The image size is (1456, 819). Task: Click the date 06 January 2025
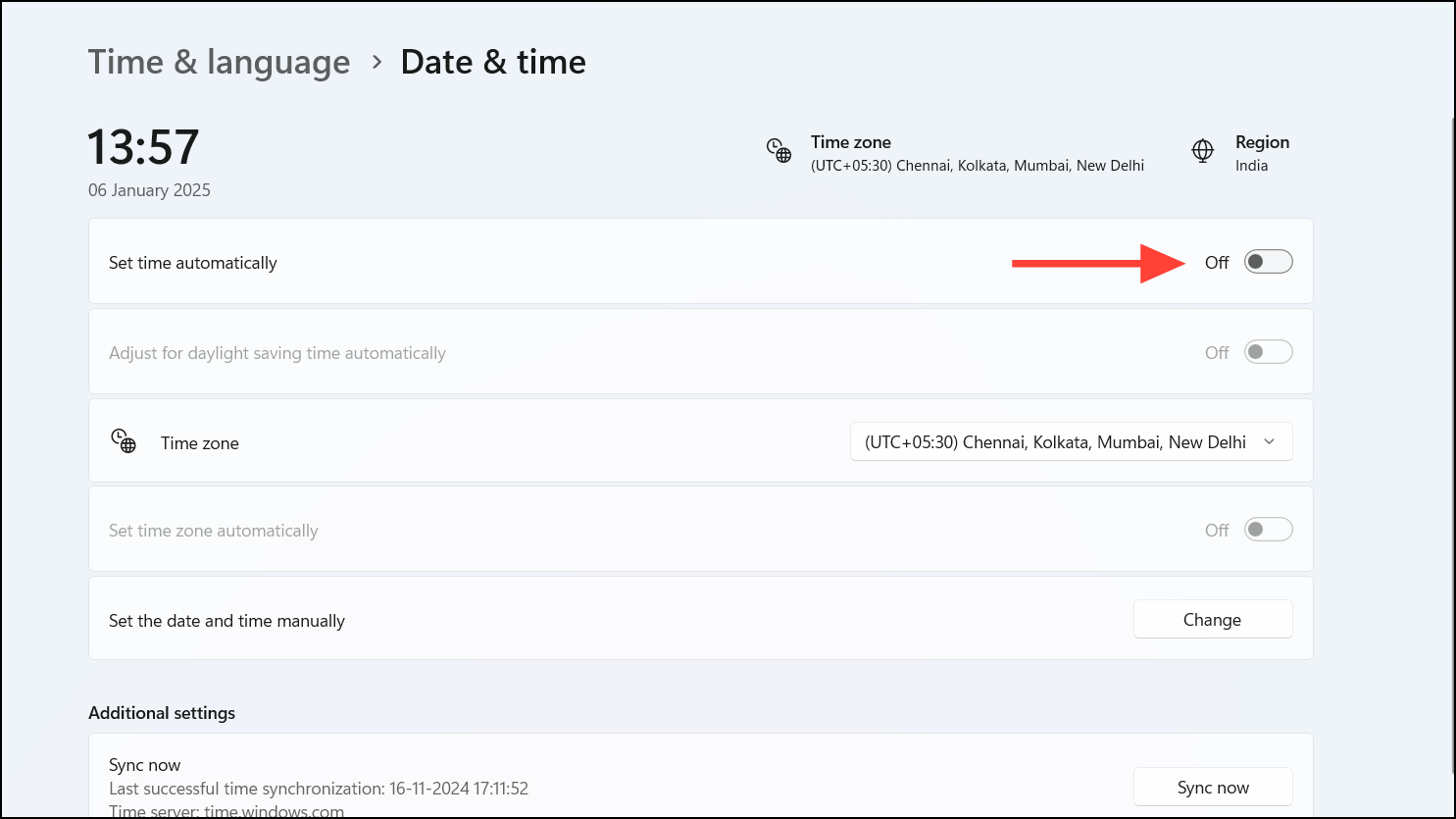coord(149,189)
